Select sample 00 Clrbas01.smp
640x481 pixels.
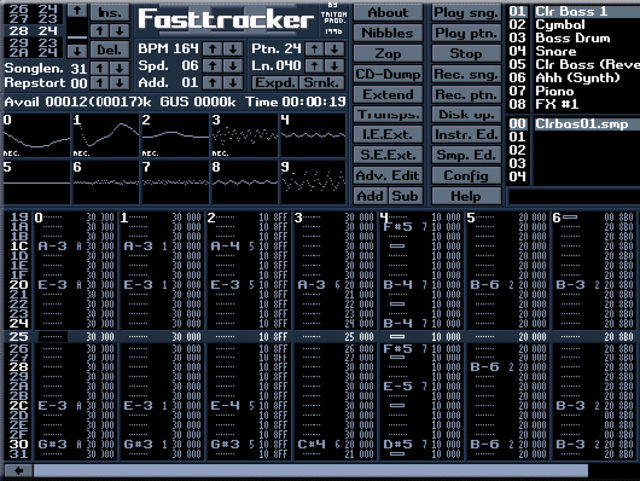coord(587,124)
